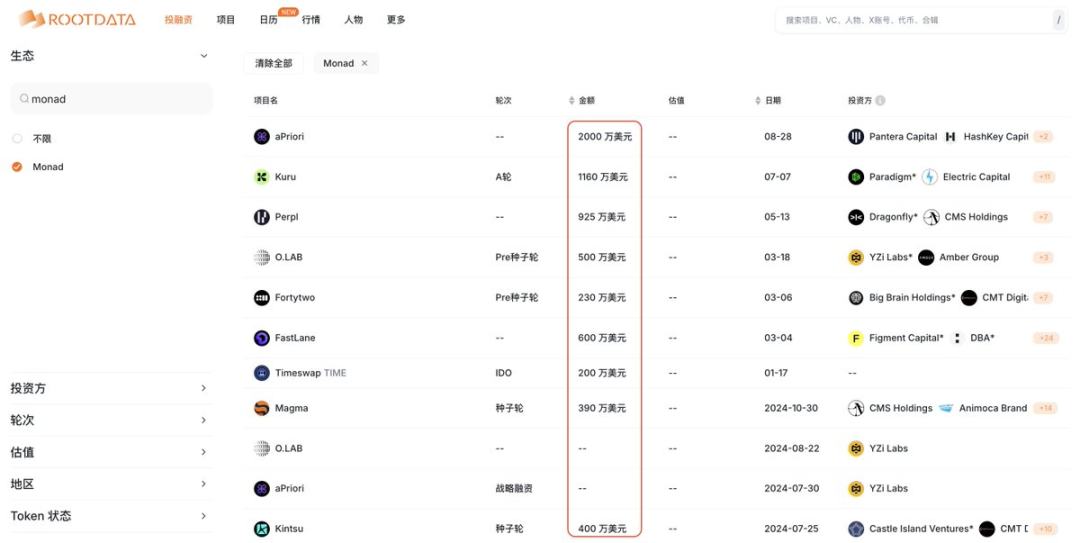1080x543 pixels.
Task: Click the Magma project icon
Action: click(x=262, y=408)
